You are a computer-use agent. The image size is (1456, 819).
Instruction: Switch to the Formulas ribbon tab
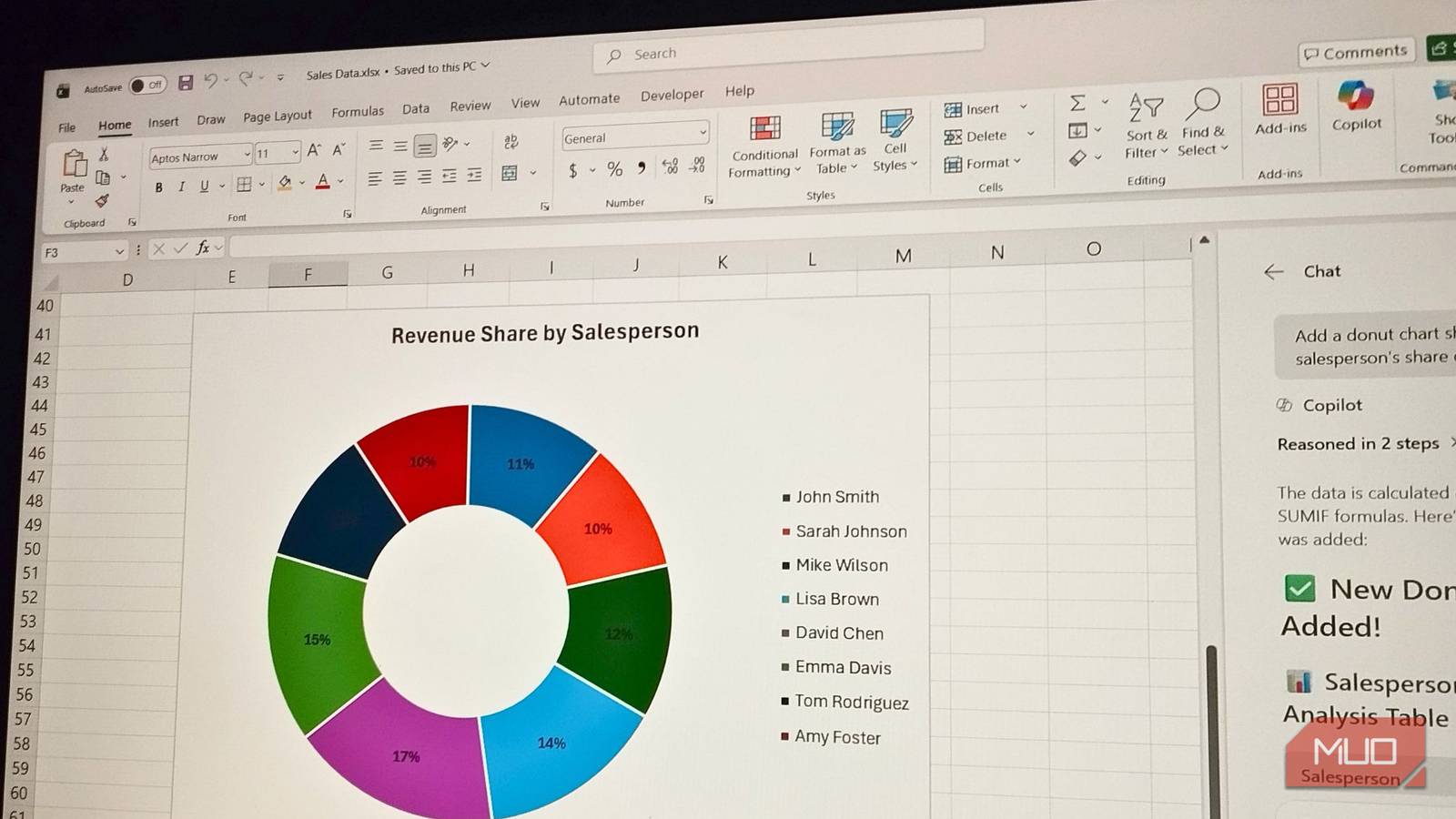[x=357, y=110]
